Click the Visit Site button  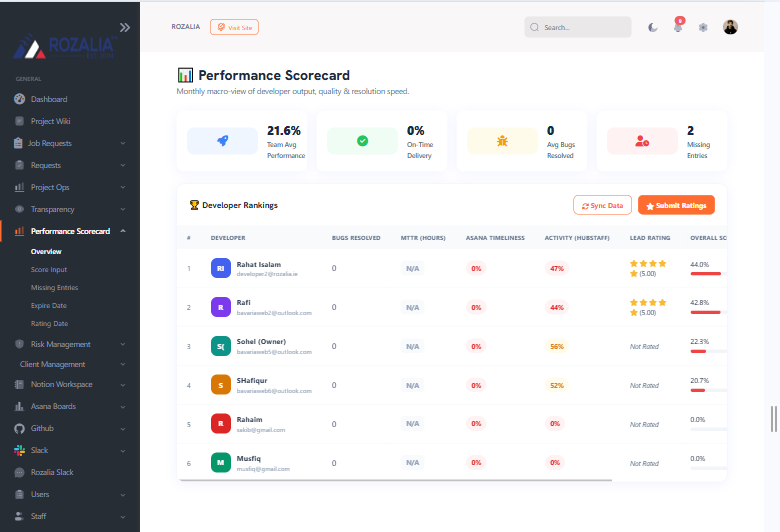[x=234, y=27]
